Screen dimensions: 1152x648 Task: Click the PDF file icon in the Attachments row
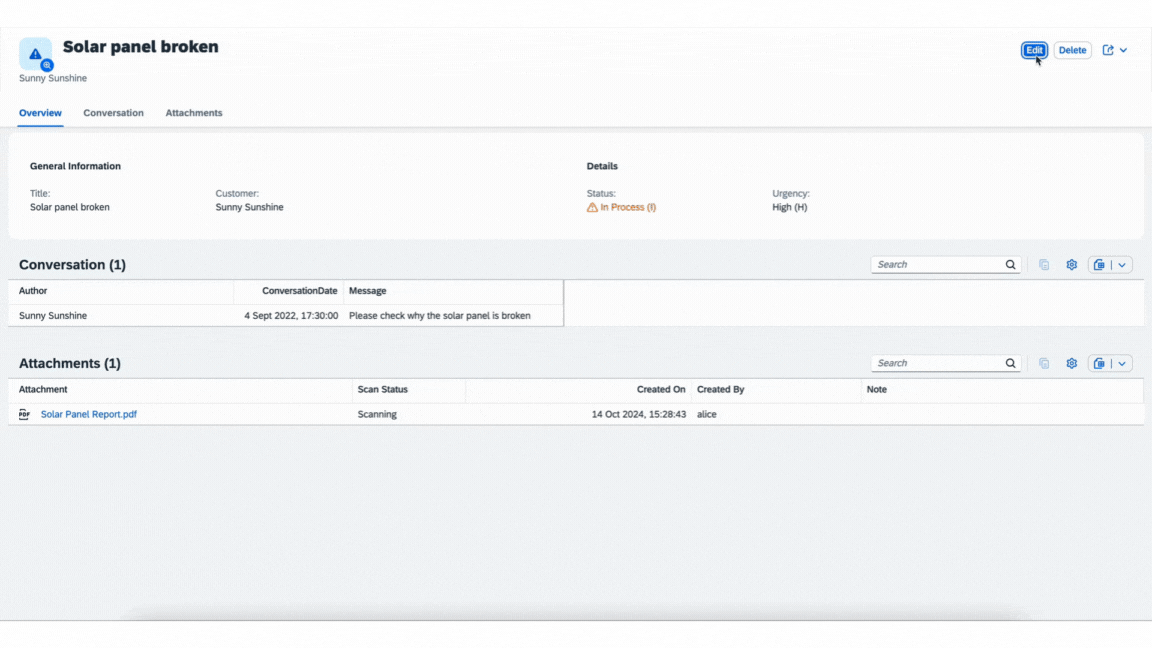tap(24, 414)
